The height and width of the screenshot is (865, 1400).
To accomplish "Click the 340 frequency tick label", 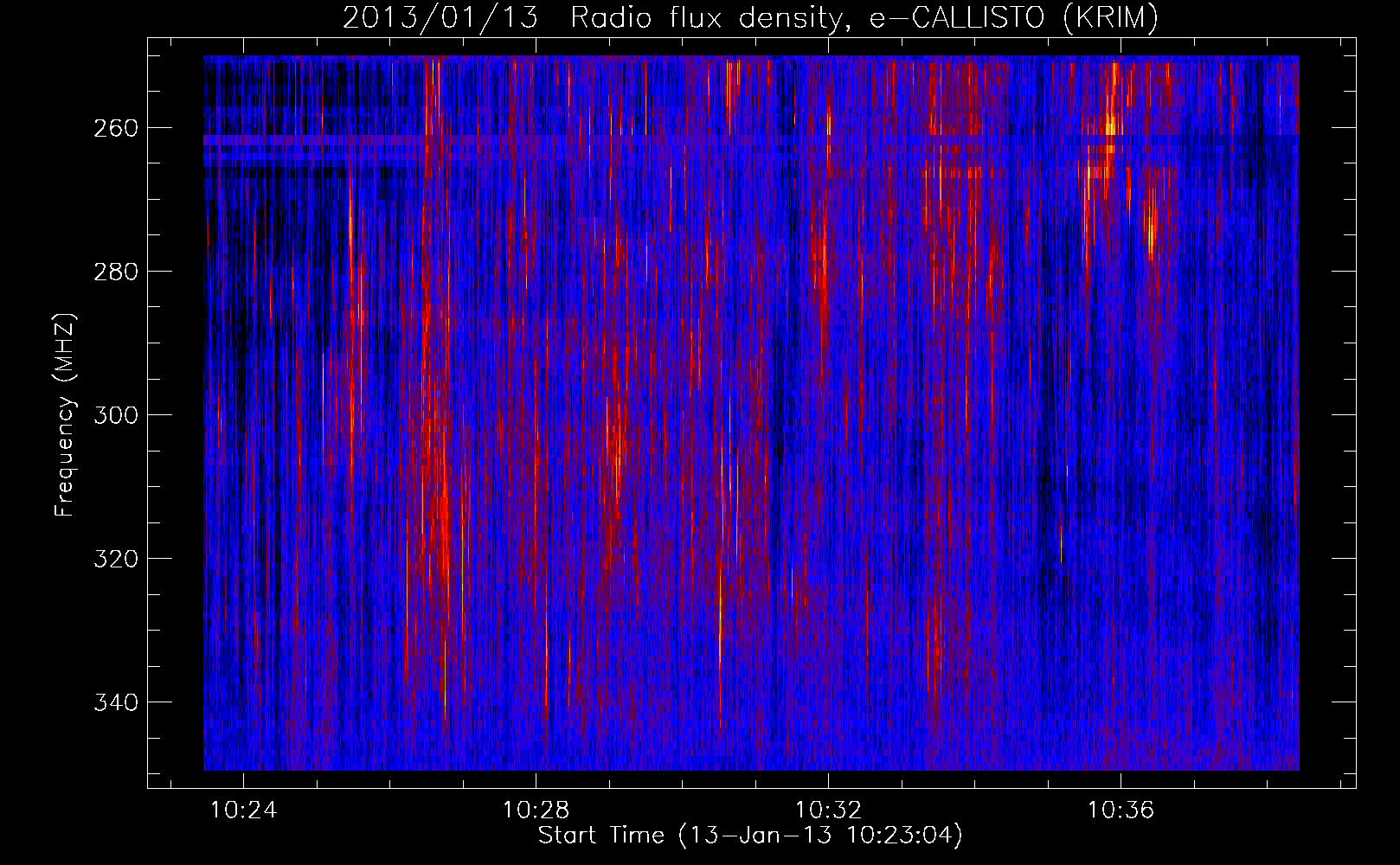I will click(x=115, y=702).
